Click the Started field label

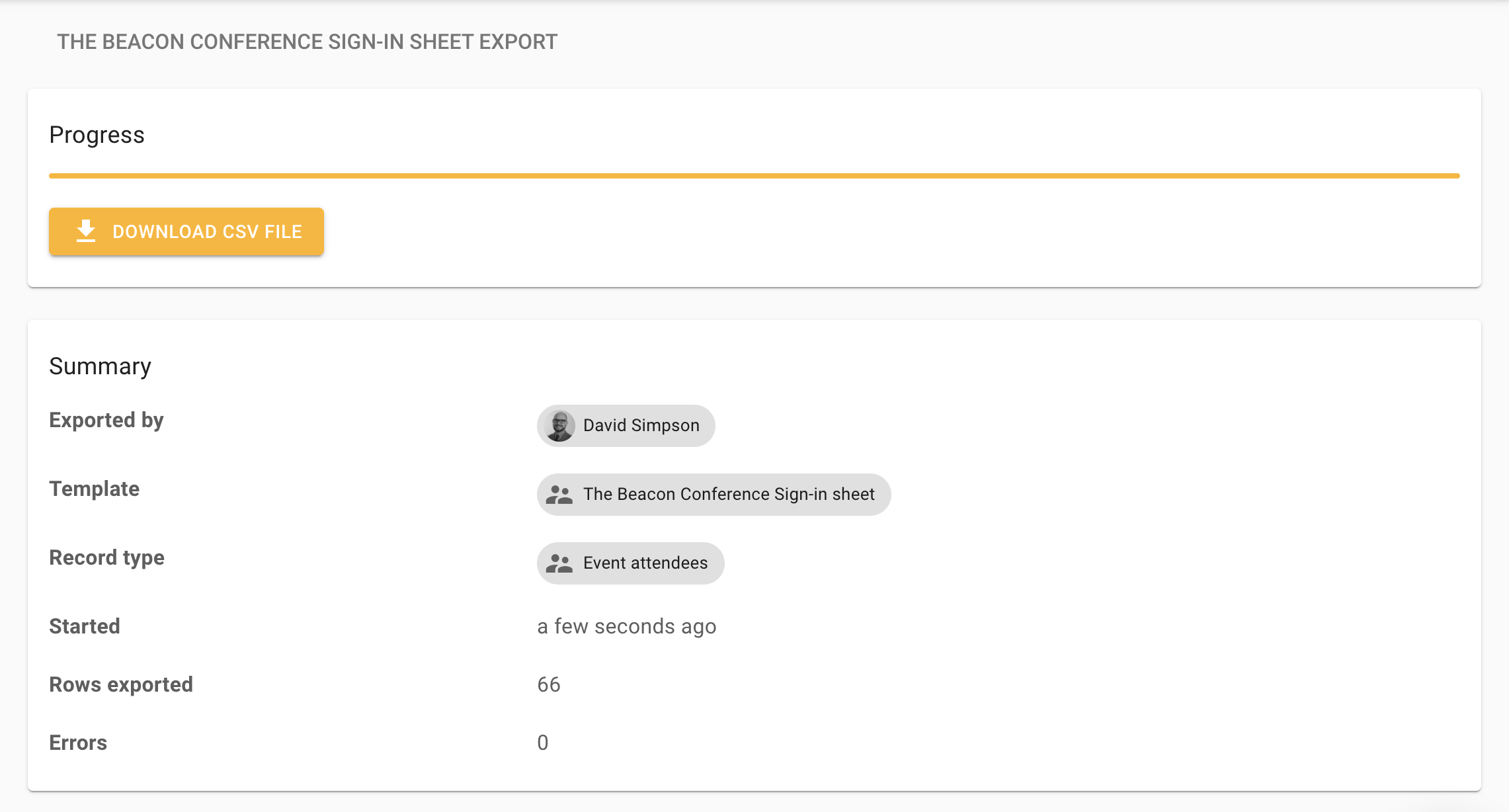[85, 626]
